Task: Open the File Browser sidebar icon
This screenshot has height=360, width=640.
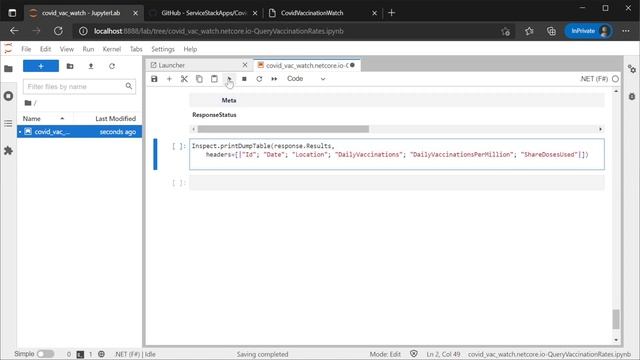Action: pos(8,69)
